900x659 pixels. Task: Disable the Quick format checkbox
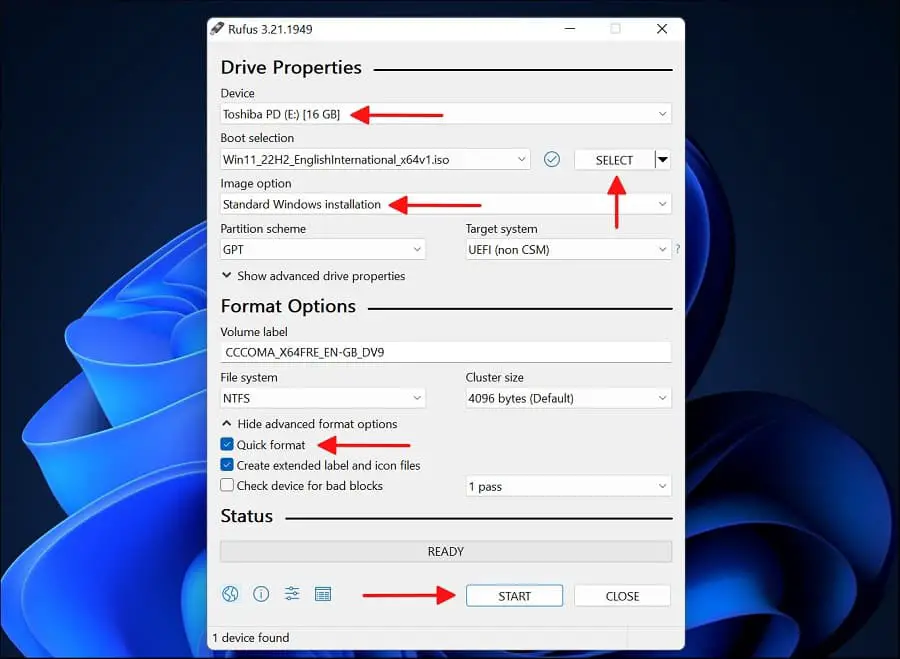(227, 444)
